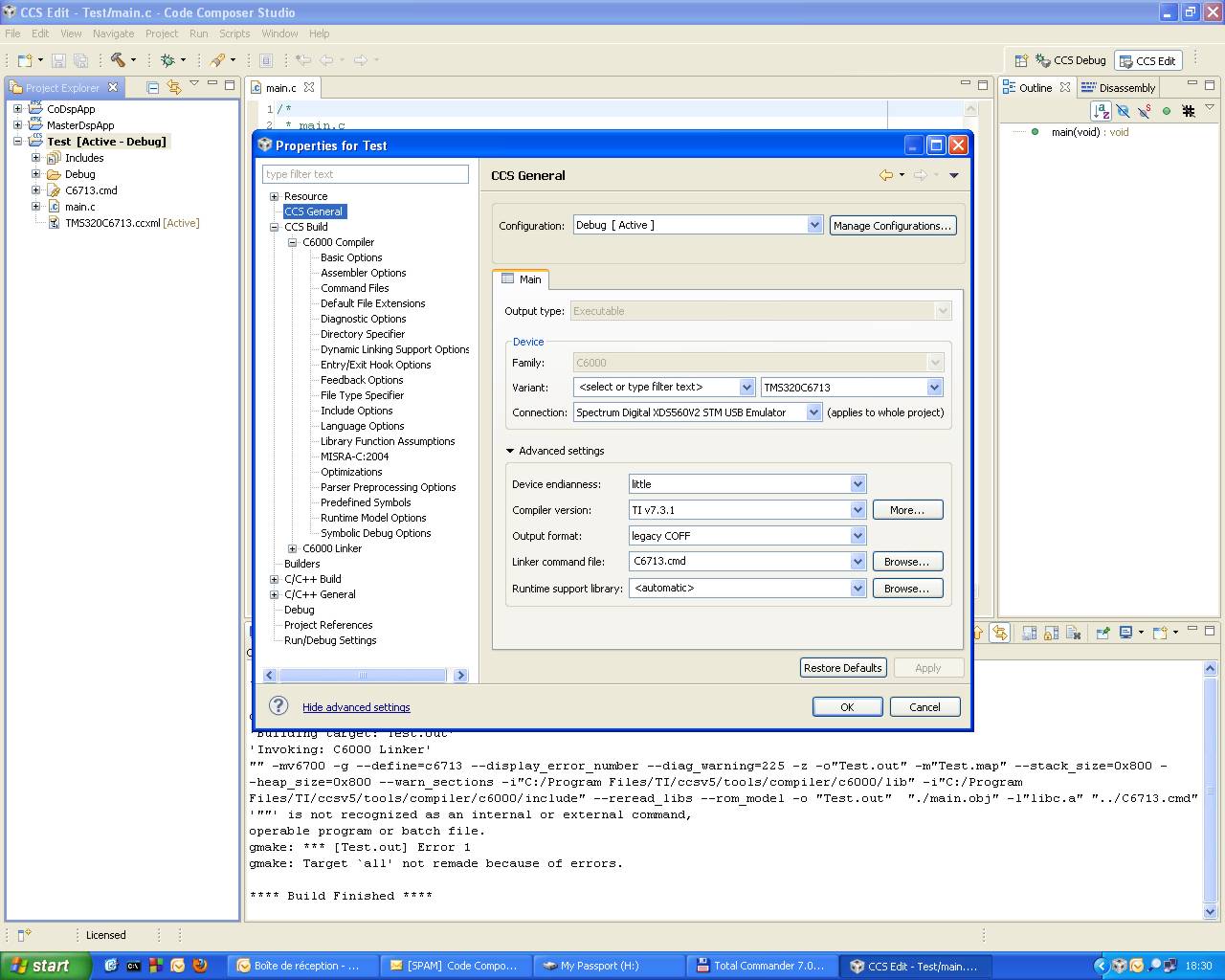Open Total Commander from the taskbar
Screen dimensions: 1225x980
click(x=763, y=966)
